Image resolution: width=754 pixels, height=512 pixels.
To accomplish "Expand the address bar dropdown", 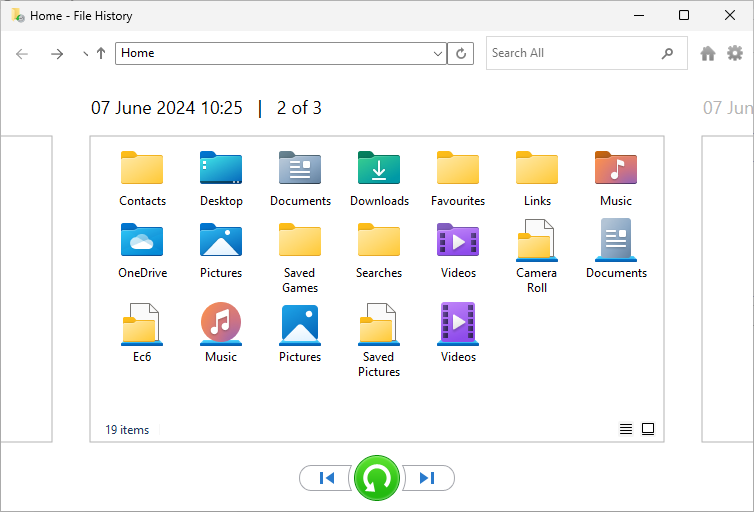I will click(x=438, y=54).
